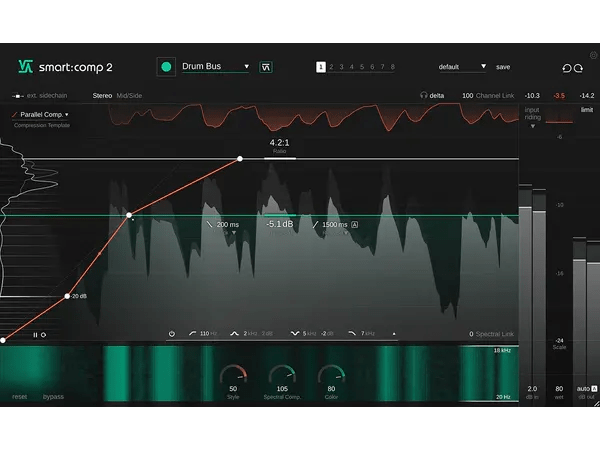Viewport: 600px width, 450px height.
Task: Toggle the sidechain filter power button
Action: [x=172, y=334]
